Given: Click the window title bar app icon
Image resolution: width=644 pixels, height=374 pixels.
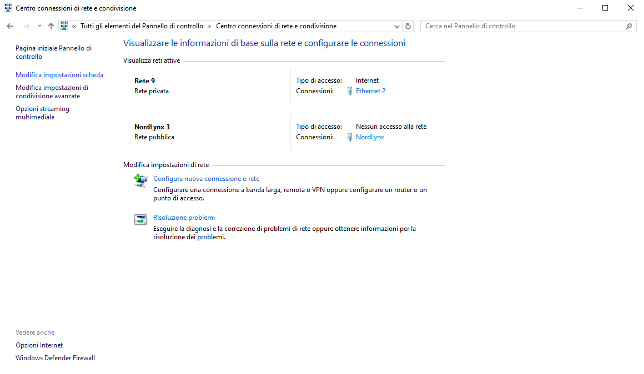Looking at the screenshot, I should (x=8, y=8).
